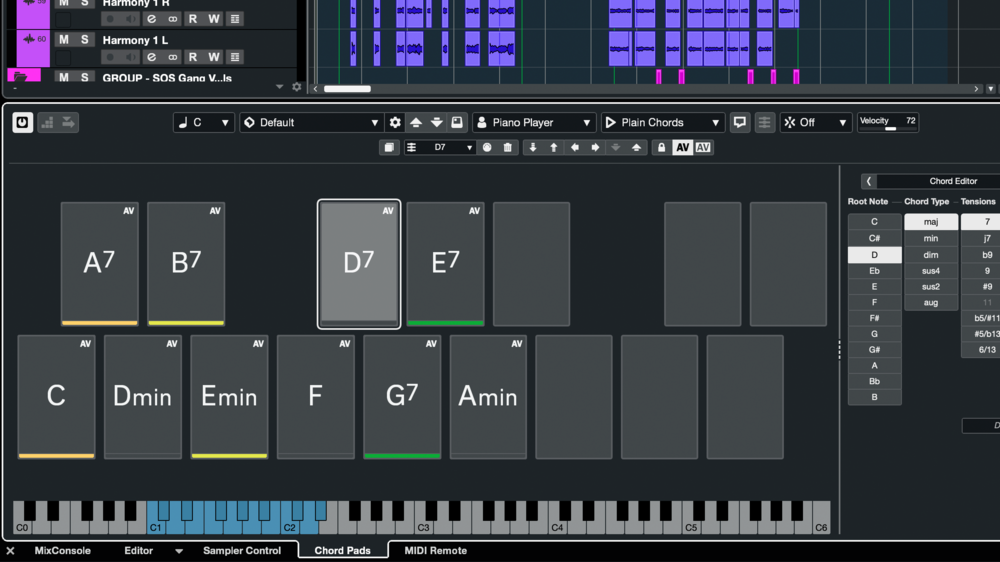Click the speech bubble icon beside Plain Chords
This screenshot has width=1000, height=562.
pos(740,122)
